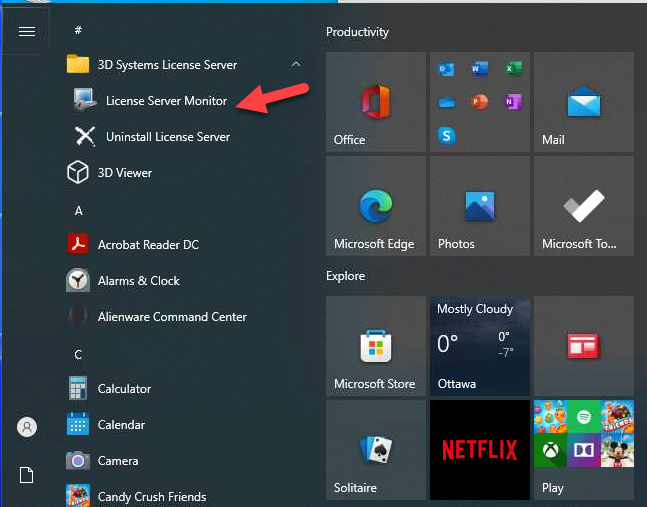
Task: Click the Camera icon
Action: tap(78, 460)
